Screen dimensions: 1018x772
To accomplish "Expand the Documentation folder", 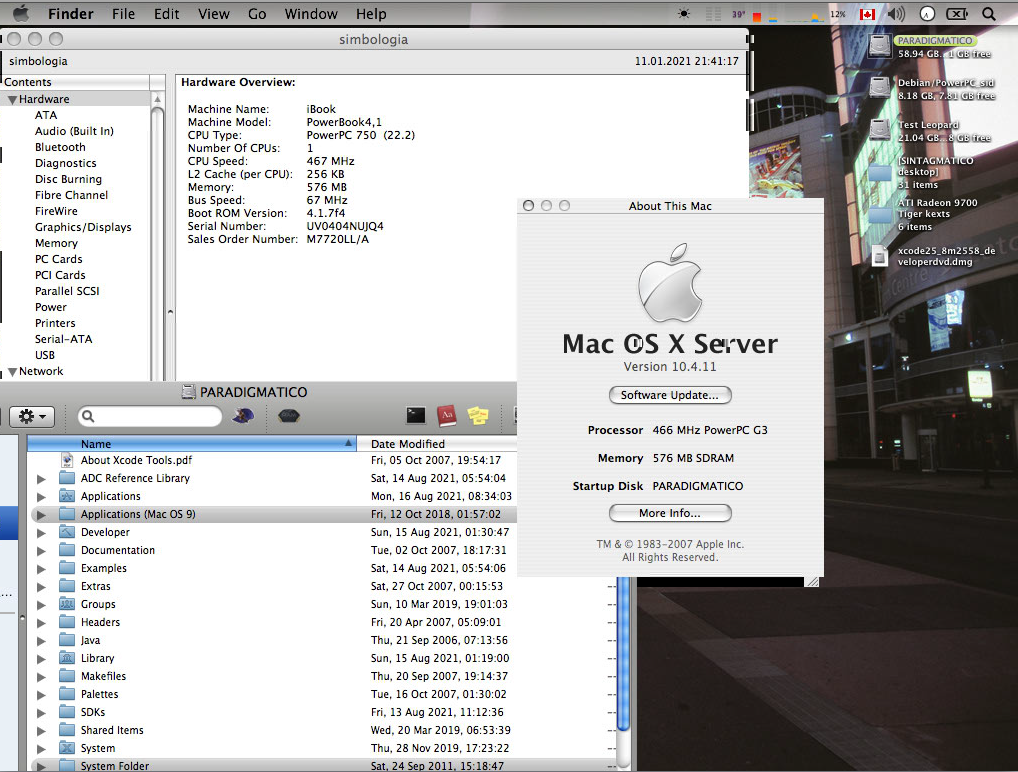I will pyautogui.click(x=42, y=551).
